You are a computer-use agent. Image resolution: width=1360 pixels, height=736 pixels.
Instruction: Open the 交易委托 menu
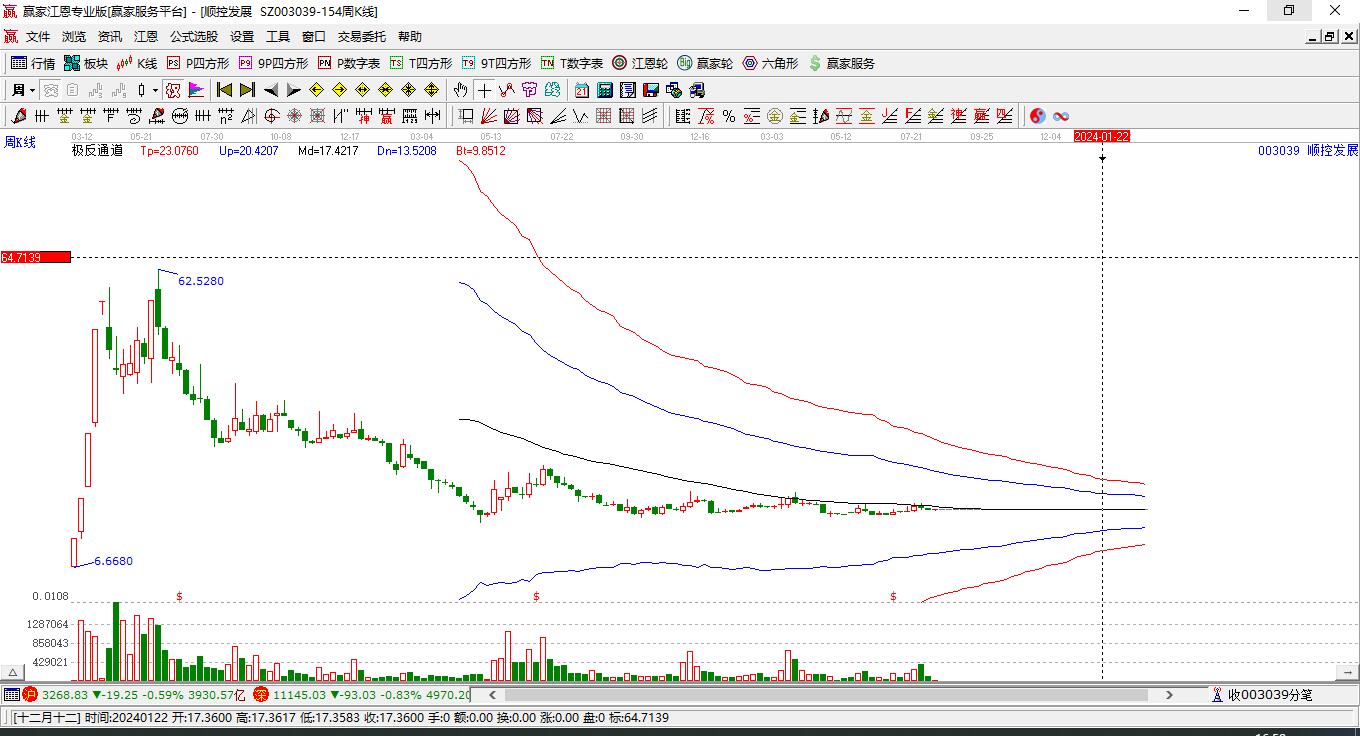[x=362, y=37]
